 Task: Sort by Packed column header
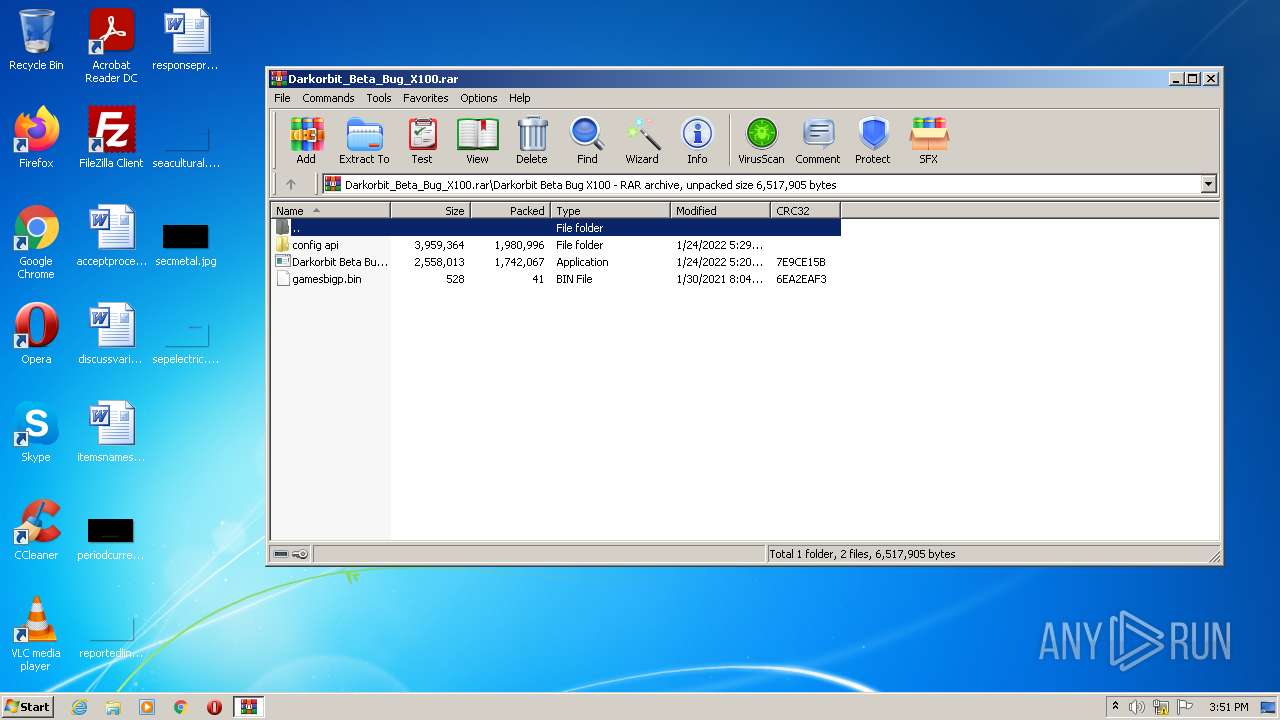510,210
